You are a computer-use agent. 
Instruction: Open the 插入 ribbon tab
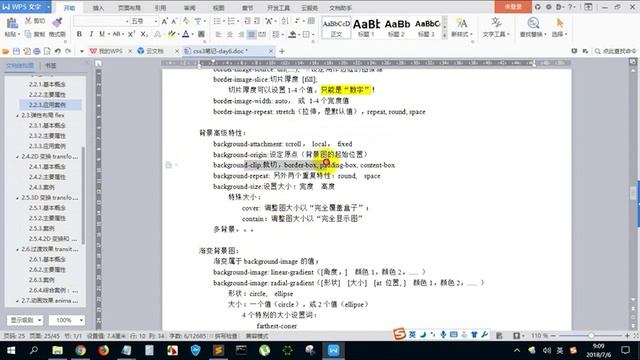point(98,8)
